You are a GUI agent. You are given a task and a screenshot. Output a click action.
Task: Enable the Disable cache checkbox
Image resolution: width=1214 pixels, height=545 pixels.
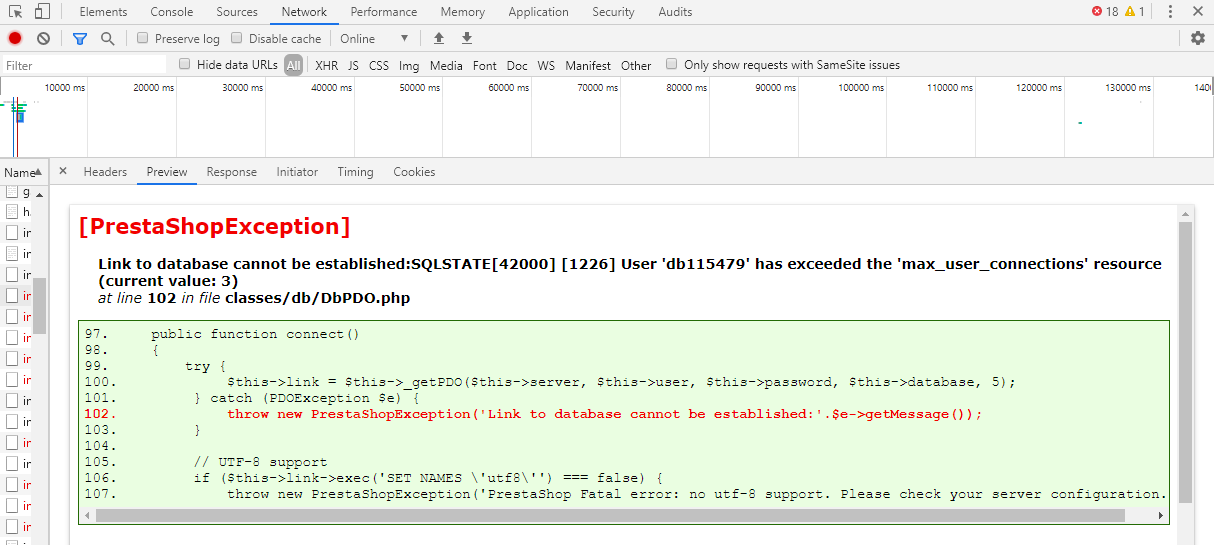coord(237,38)
